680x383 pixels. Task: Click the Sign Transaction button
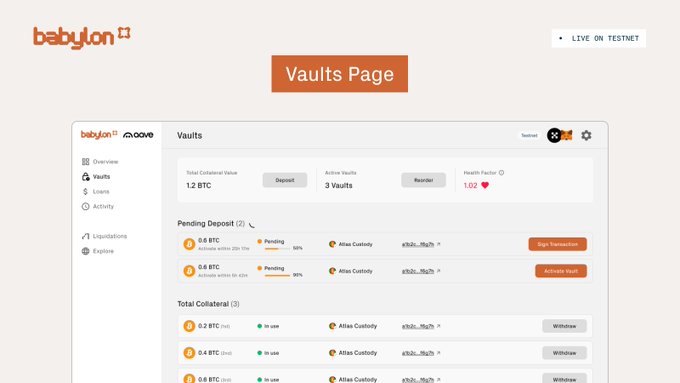557,244
